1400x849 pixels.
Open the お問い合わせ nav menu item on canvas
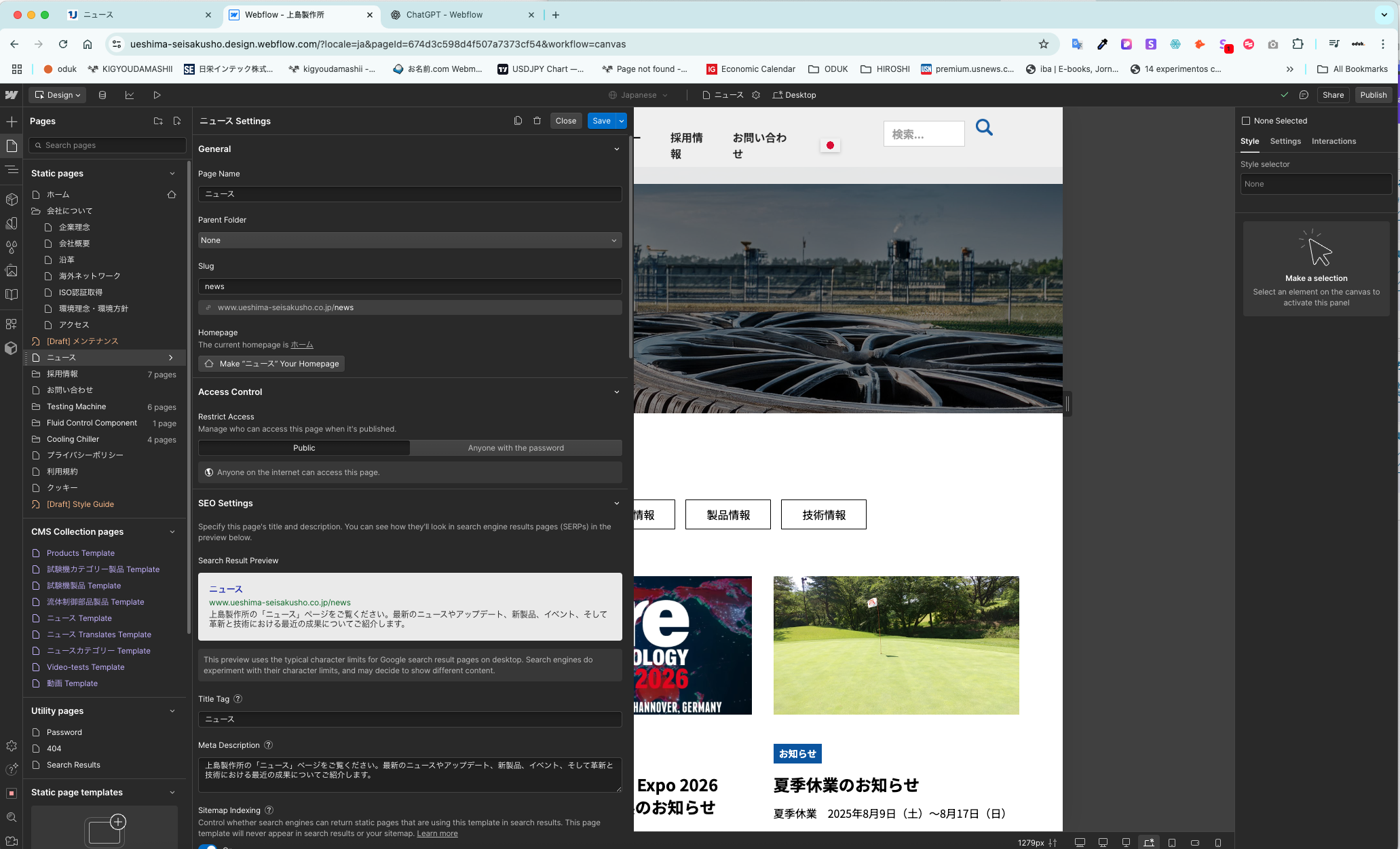pos(759,145)
